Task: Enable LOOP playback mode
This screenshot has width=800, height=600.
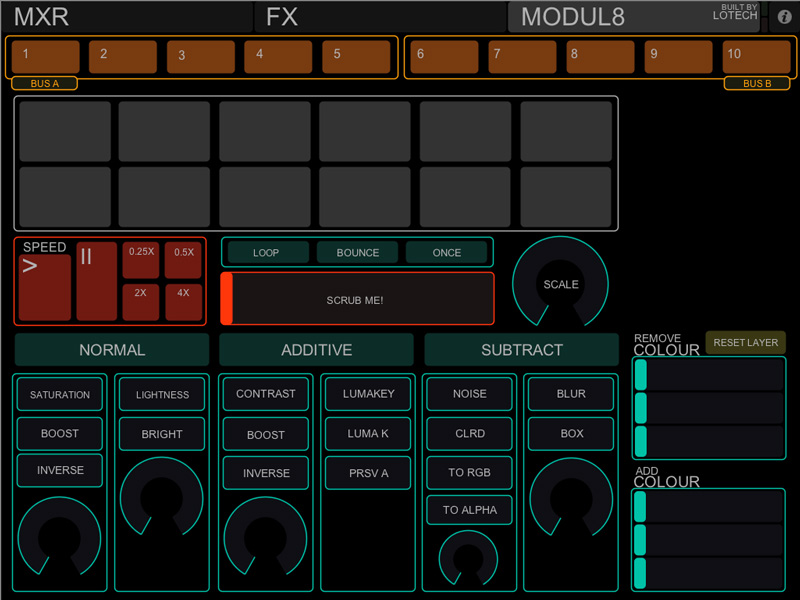Action: click(266, 252)
